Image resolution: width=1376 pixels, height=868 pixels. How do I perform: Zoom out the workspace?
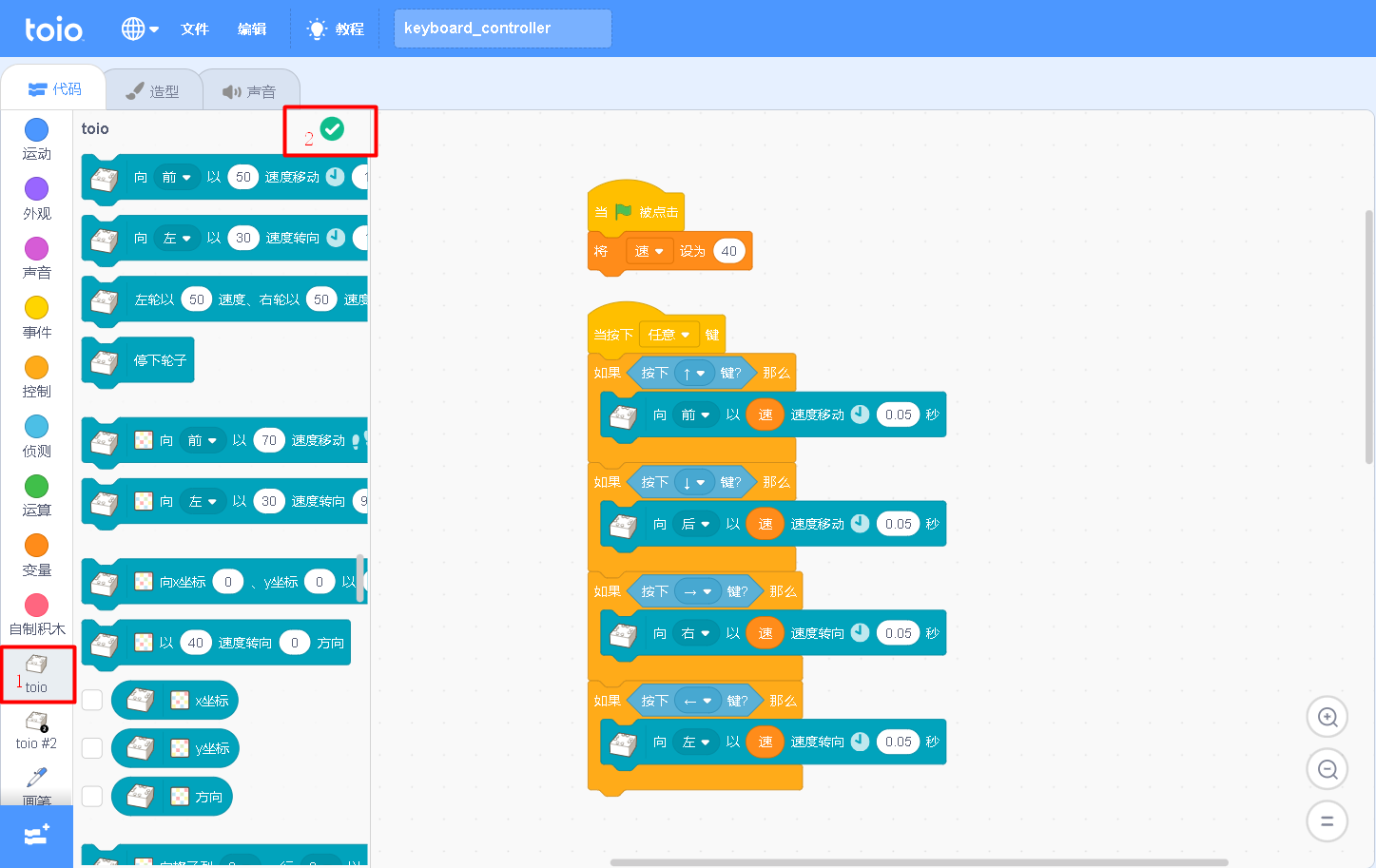tap(1328, 769)
